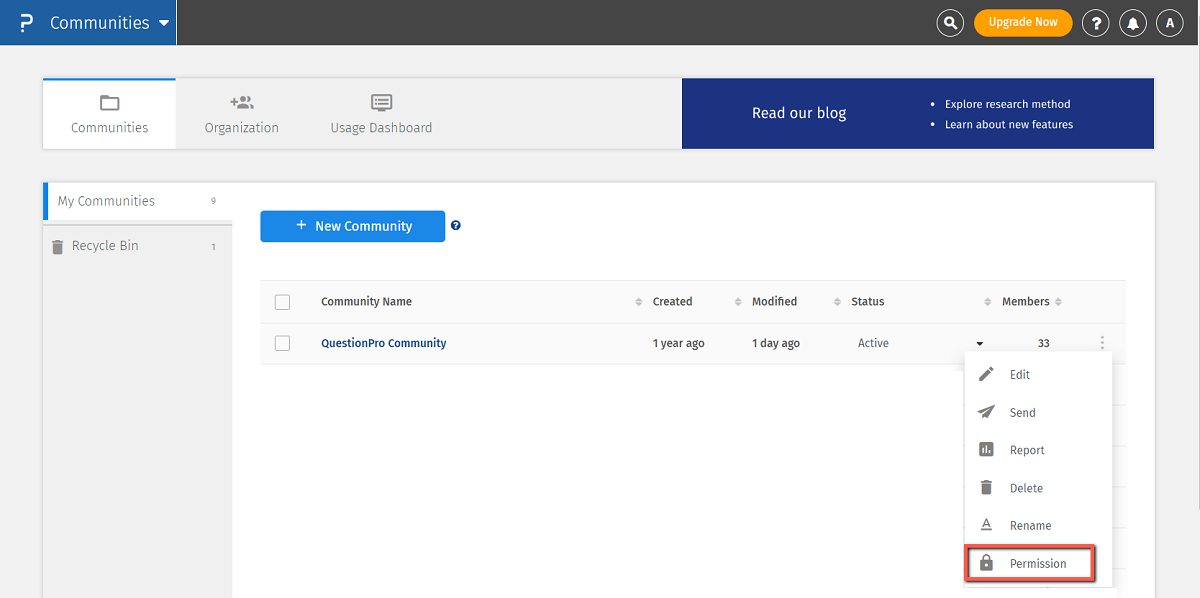Open the Active status dropdown arrow
The image size is (1200, 598).
[x=980, y=344]
